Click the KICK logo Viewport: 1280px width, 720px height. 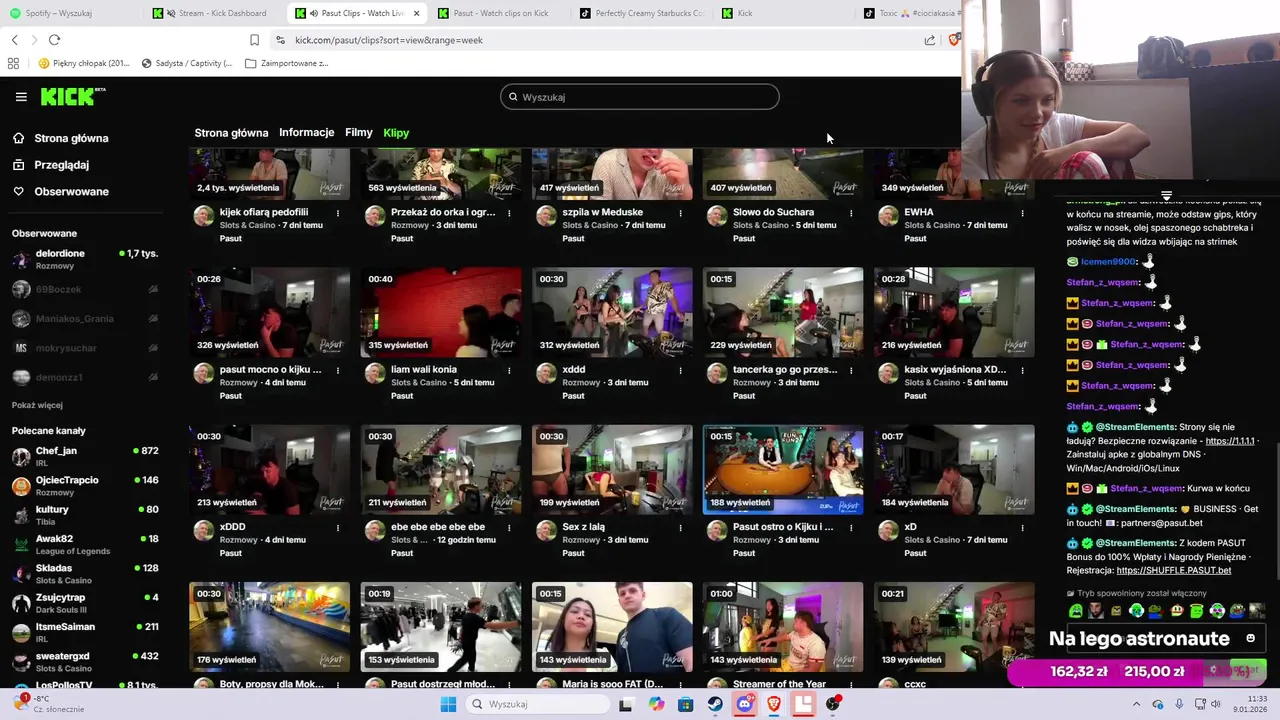pos(73,96)
